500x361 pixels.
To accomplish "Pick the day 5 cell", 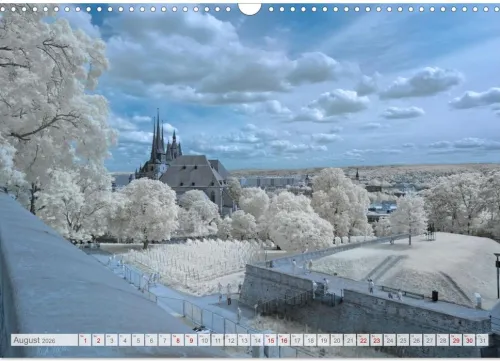I will (x=138, y=340).
